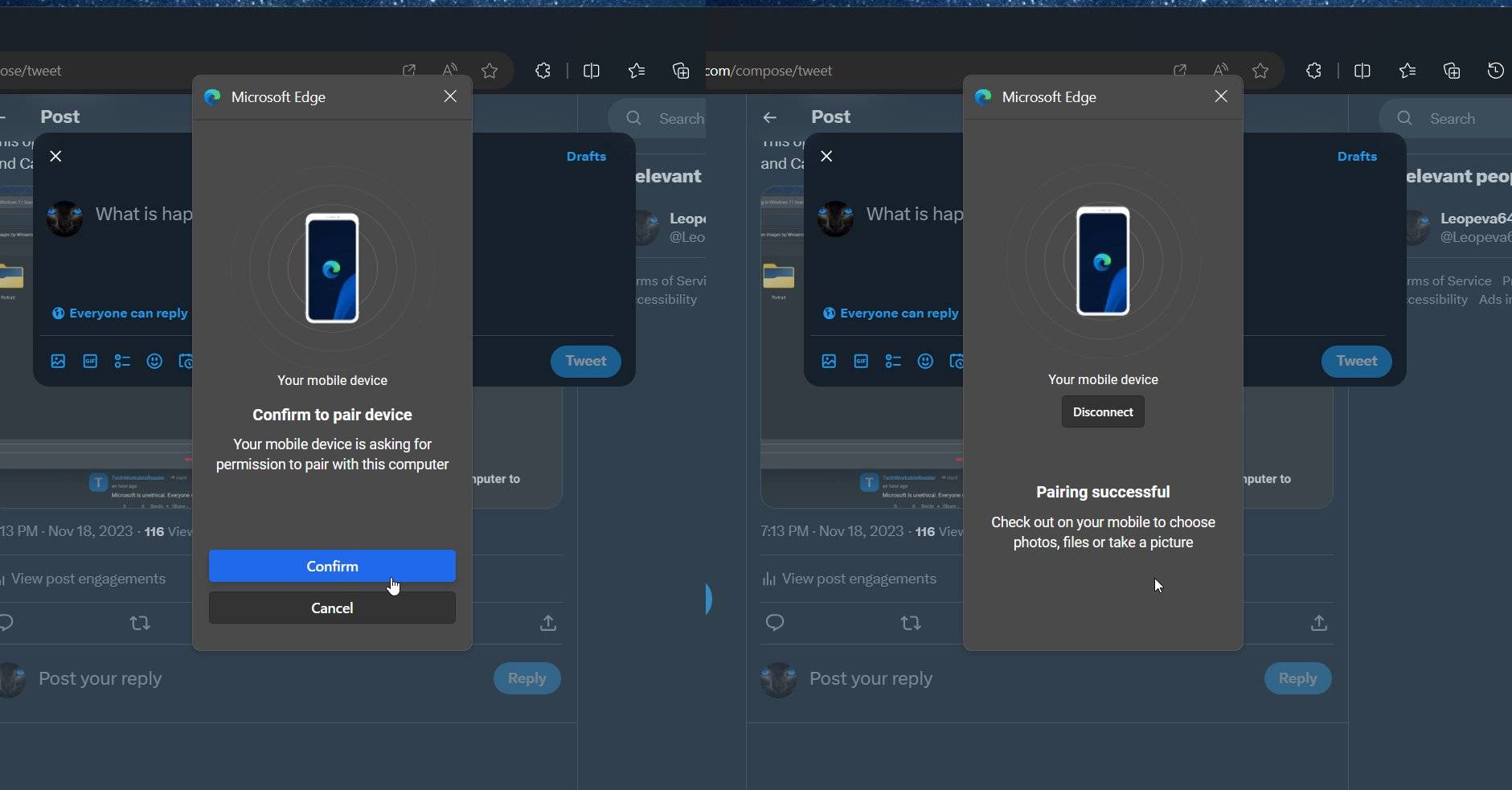Click Confirm to pair the device

point(332,566)
